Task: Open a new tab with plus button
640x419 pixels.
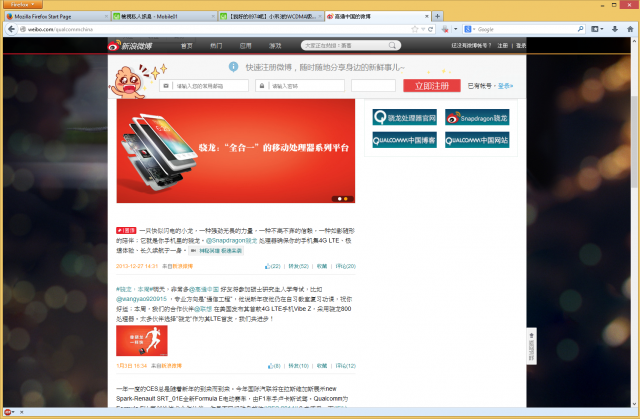Action: click(437, 16)
